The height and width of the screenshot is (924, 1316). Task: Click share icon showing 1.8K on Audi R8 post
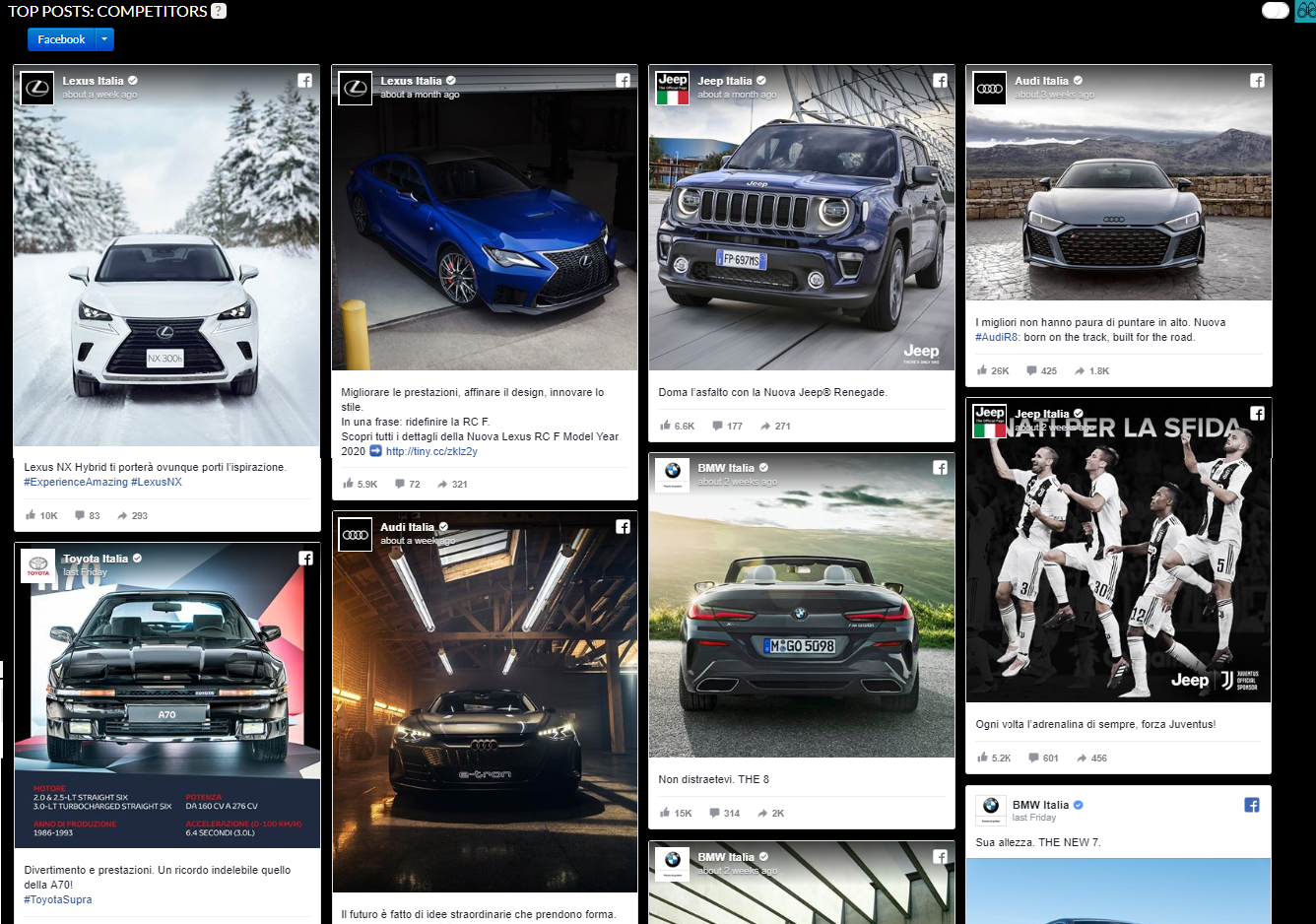tap(1080, 371)
